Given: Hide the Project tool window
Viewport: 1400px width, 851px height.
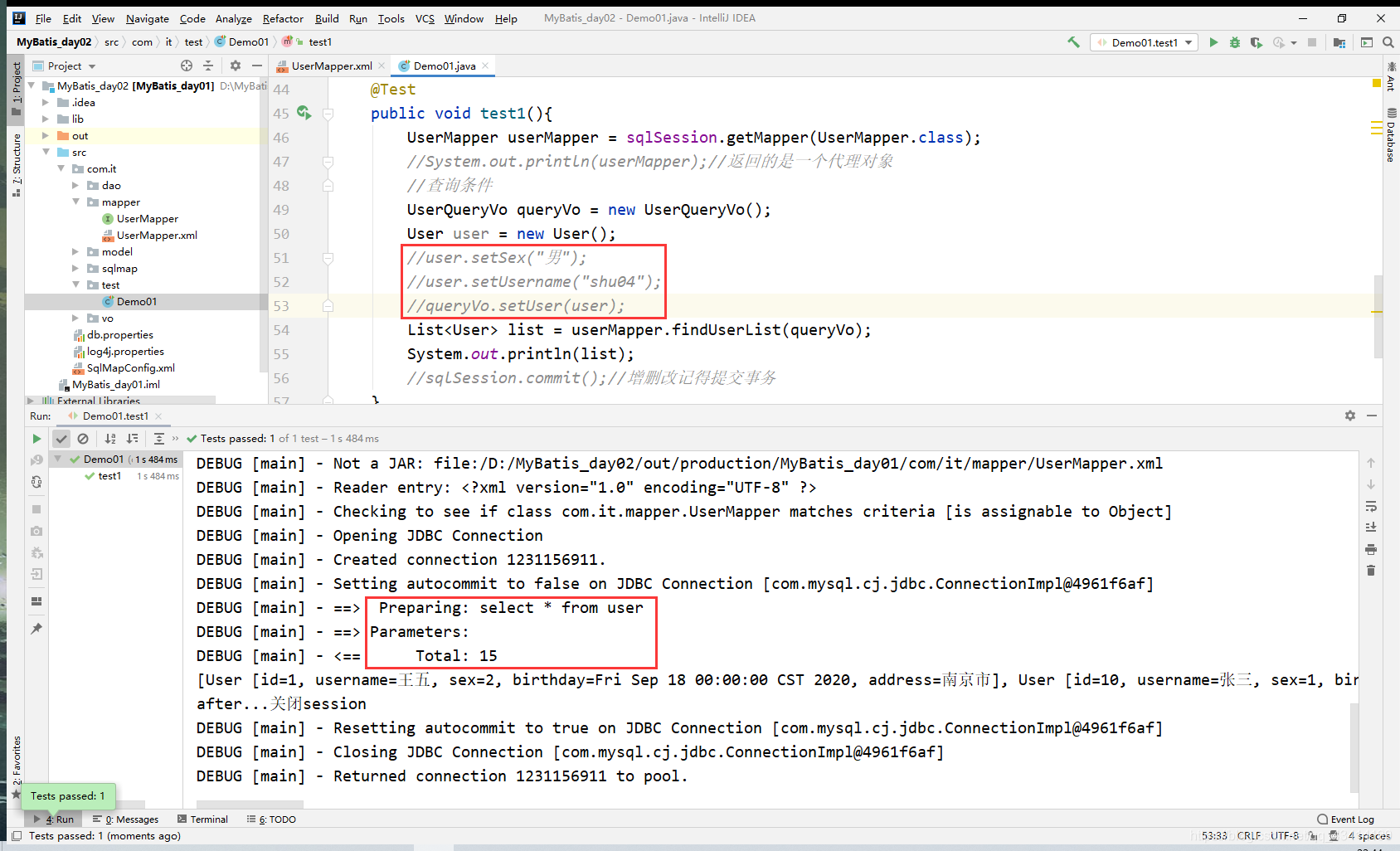Looking at the screenshot, I should [257, 66].
